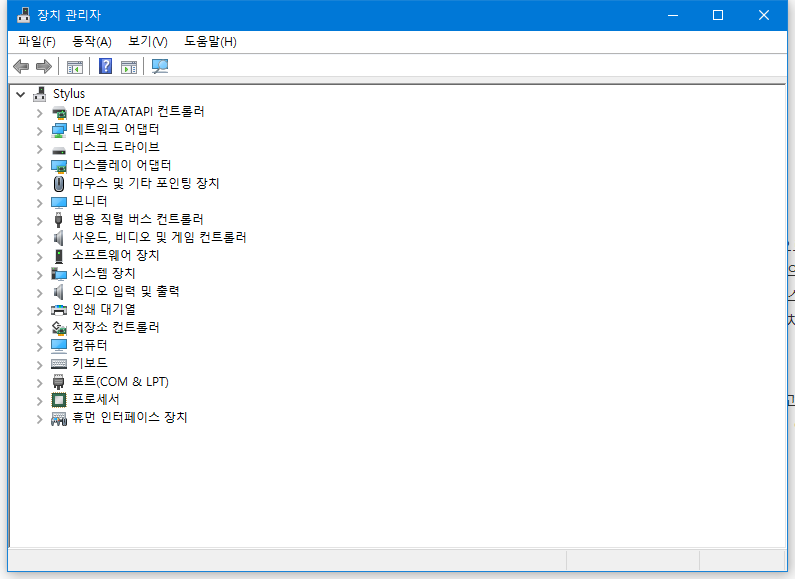Expand 오디오 입력 및 출력 node
795x579 pixels.
tap(40, 293)
